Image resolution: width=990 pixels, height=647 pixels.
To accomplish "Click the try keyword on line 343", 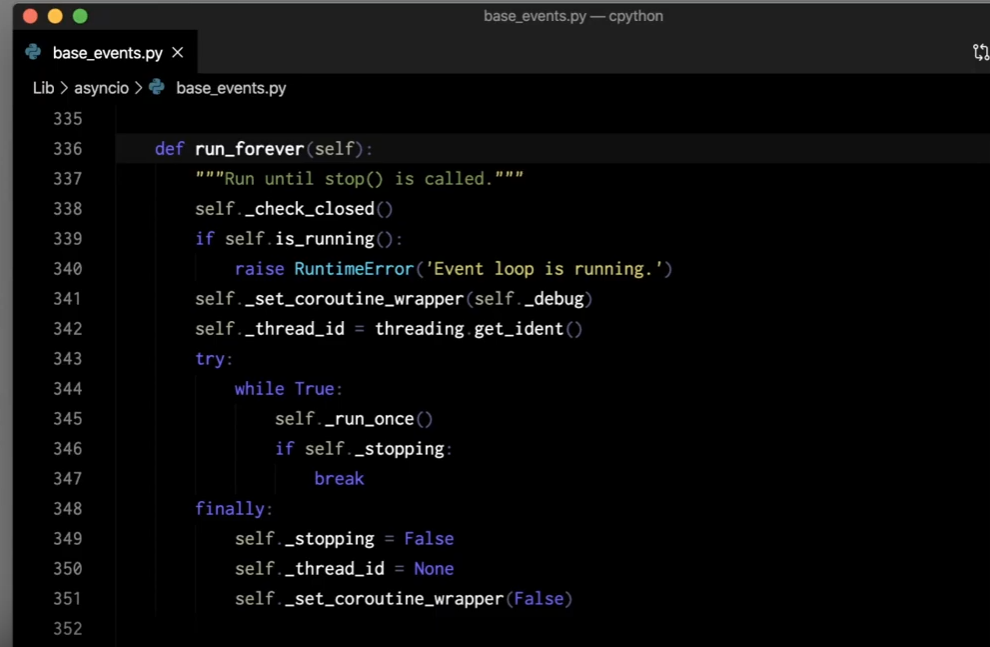I will [x=210, y=359].
